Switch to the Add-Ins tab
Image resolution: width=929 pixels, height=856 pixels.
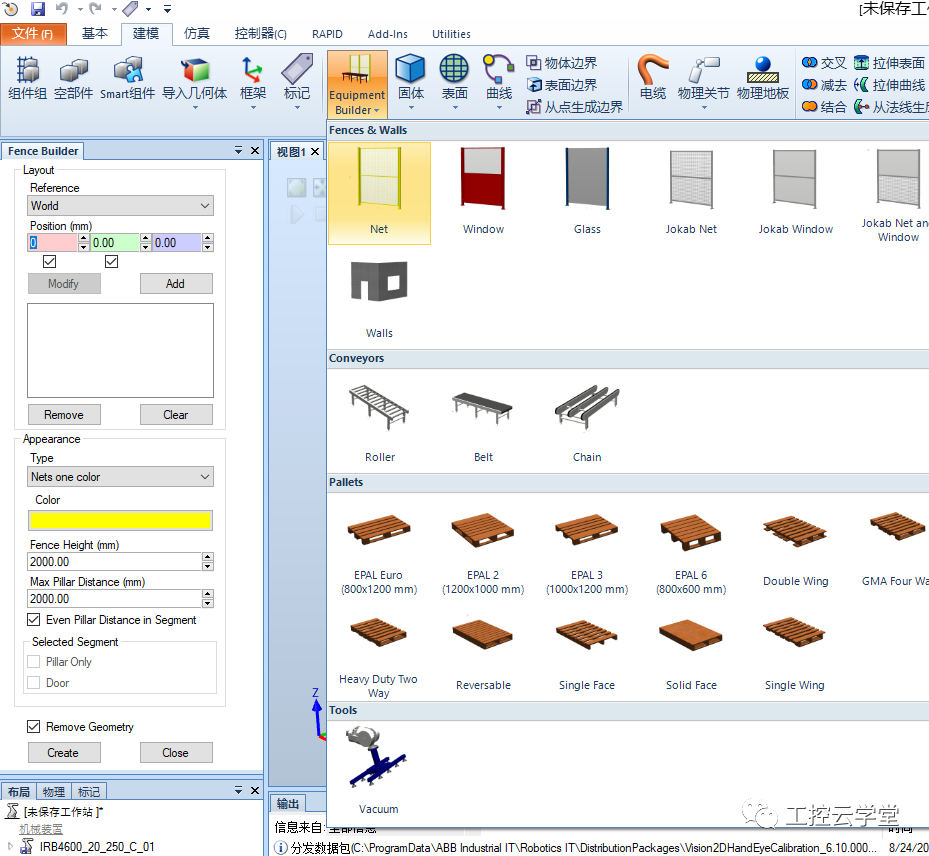[x=387, y=34]
